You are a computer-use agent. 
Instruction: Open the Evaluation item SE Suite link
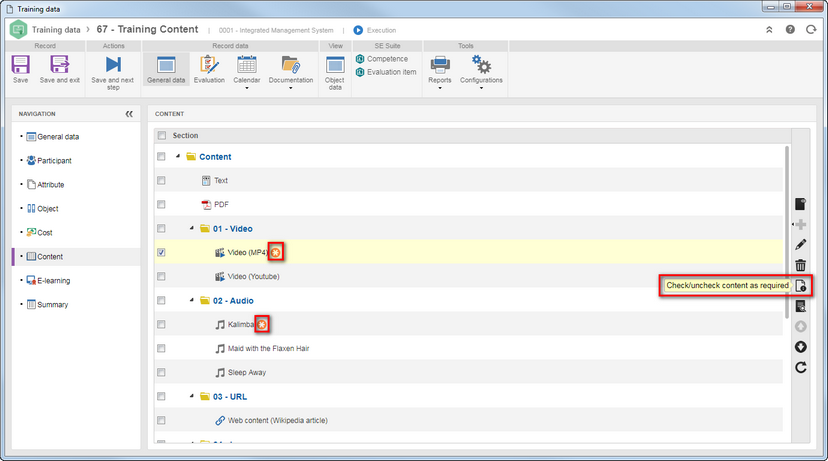coord(386,72)
